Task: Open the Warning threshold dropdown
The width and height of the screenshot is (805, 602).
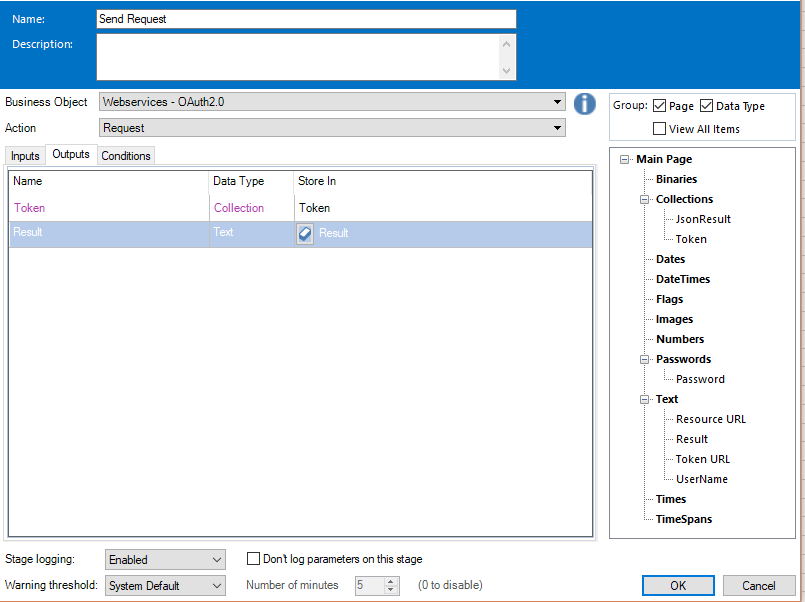Action: click(165, 586)
